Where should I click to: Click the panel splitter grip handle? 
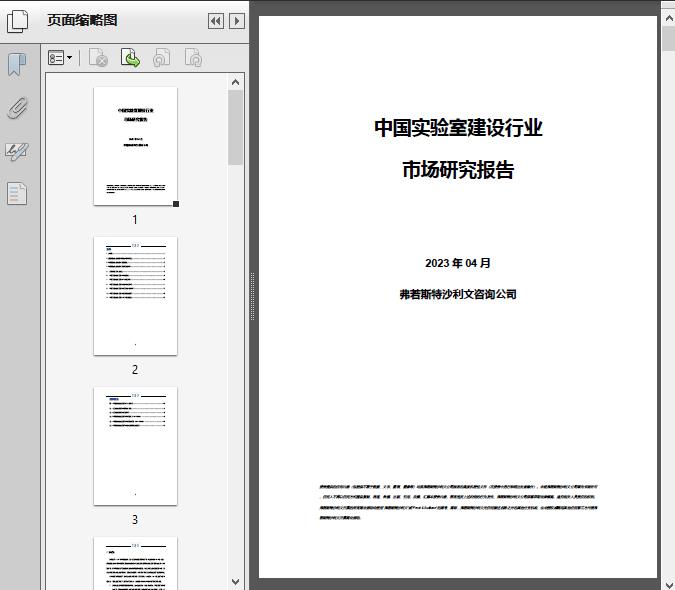click(253, 297)
